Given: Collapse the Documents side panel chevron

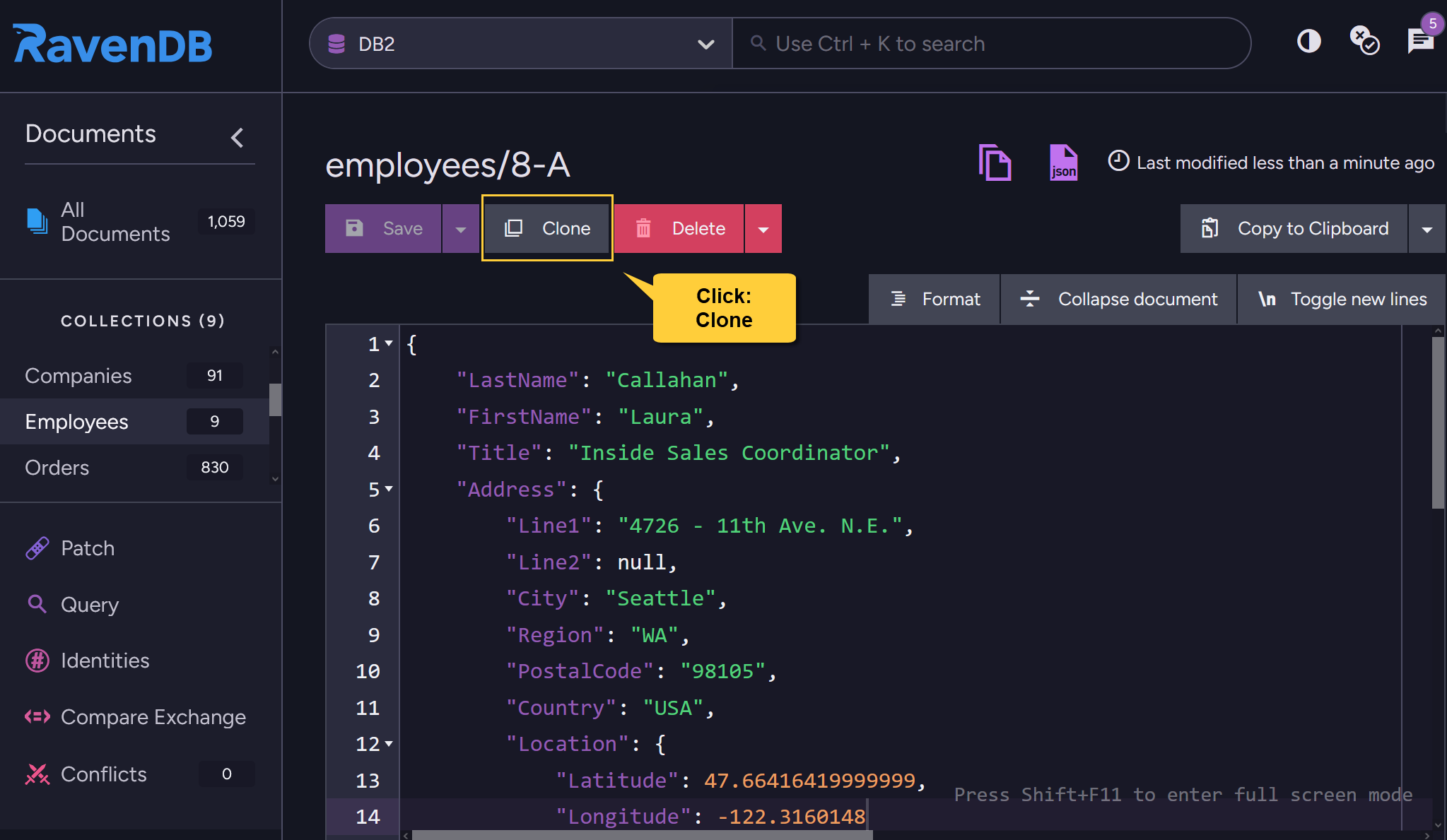Looking at the screenshot, I should point(238,137).
